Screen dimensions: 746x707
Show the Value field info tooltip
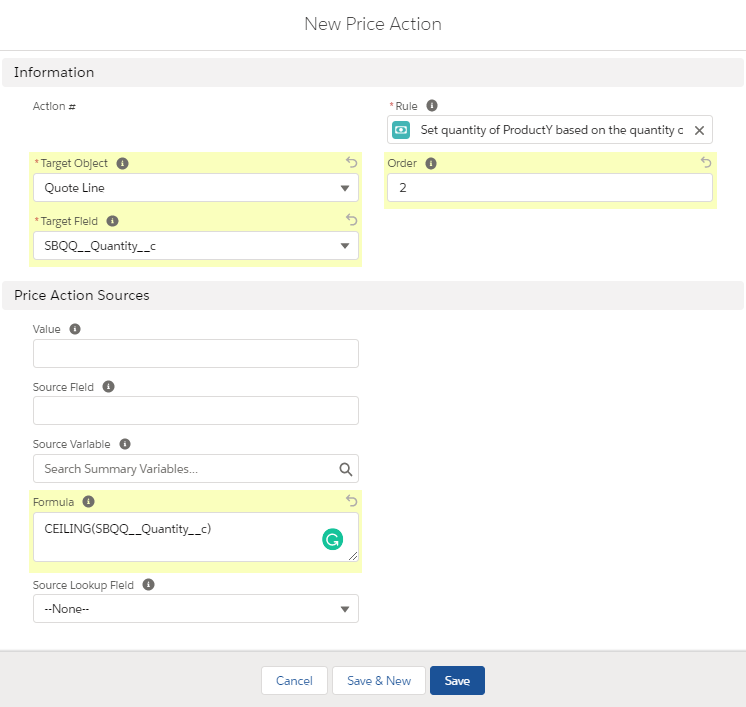(x=75, y=329)
